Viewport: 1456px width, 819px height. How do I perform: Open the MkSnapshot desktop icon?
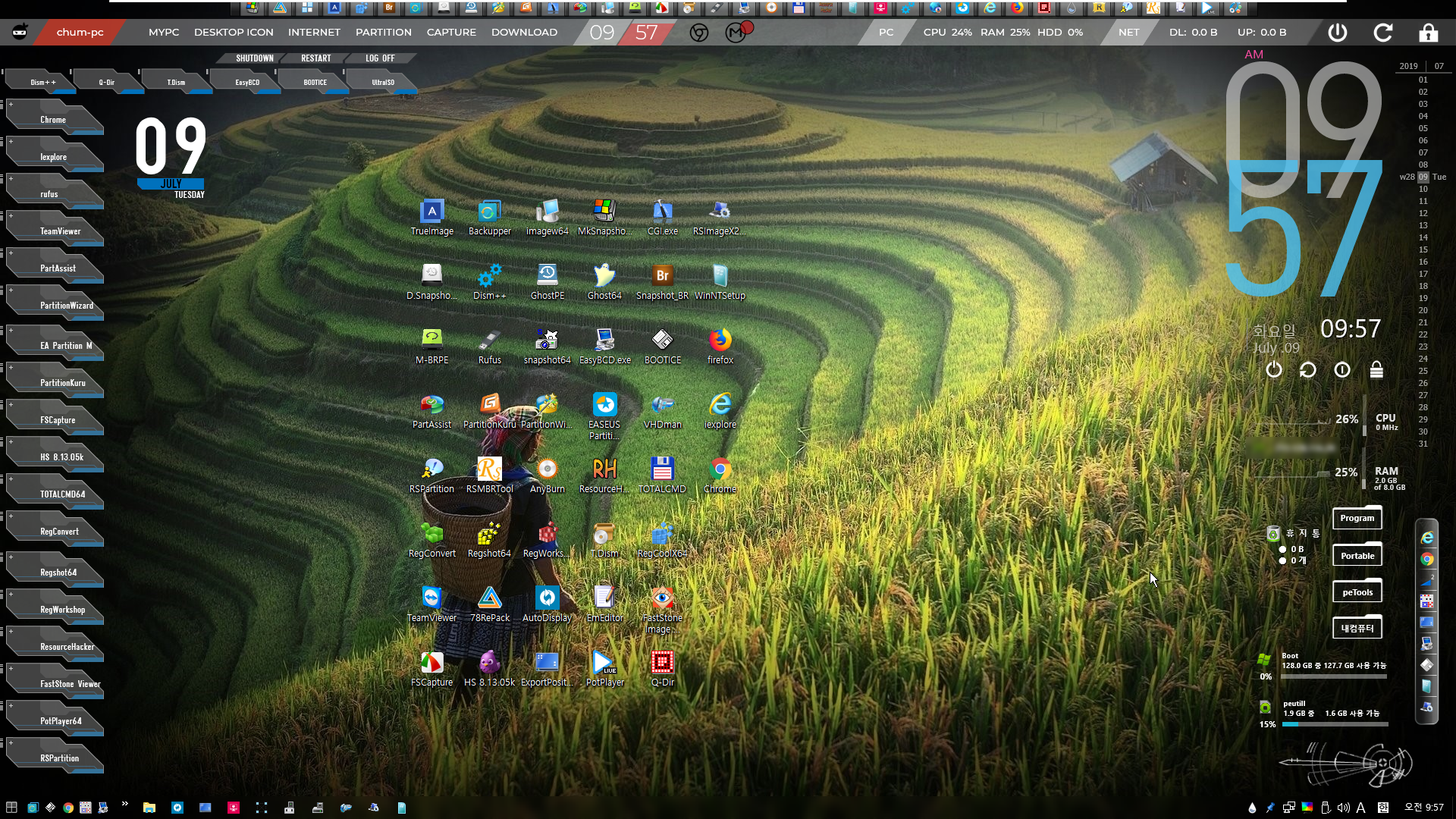coord(604,218)
